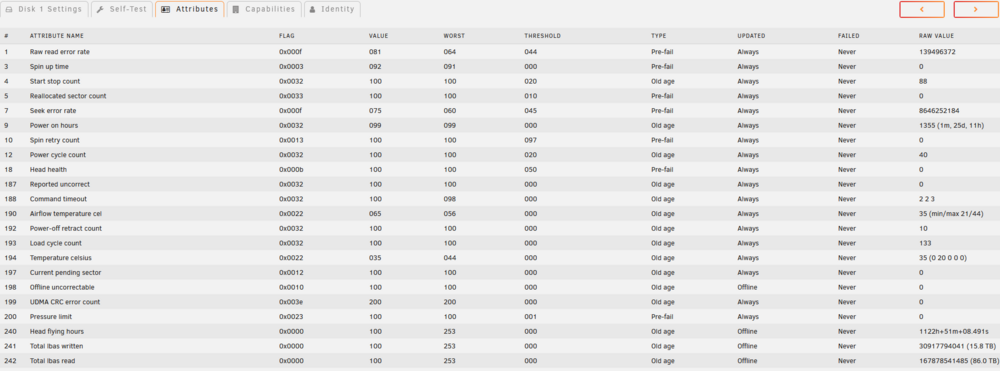Switch to the Capabilities tab
Image resolution: width=1000 pixels, height=371 pixels.
264,10
